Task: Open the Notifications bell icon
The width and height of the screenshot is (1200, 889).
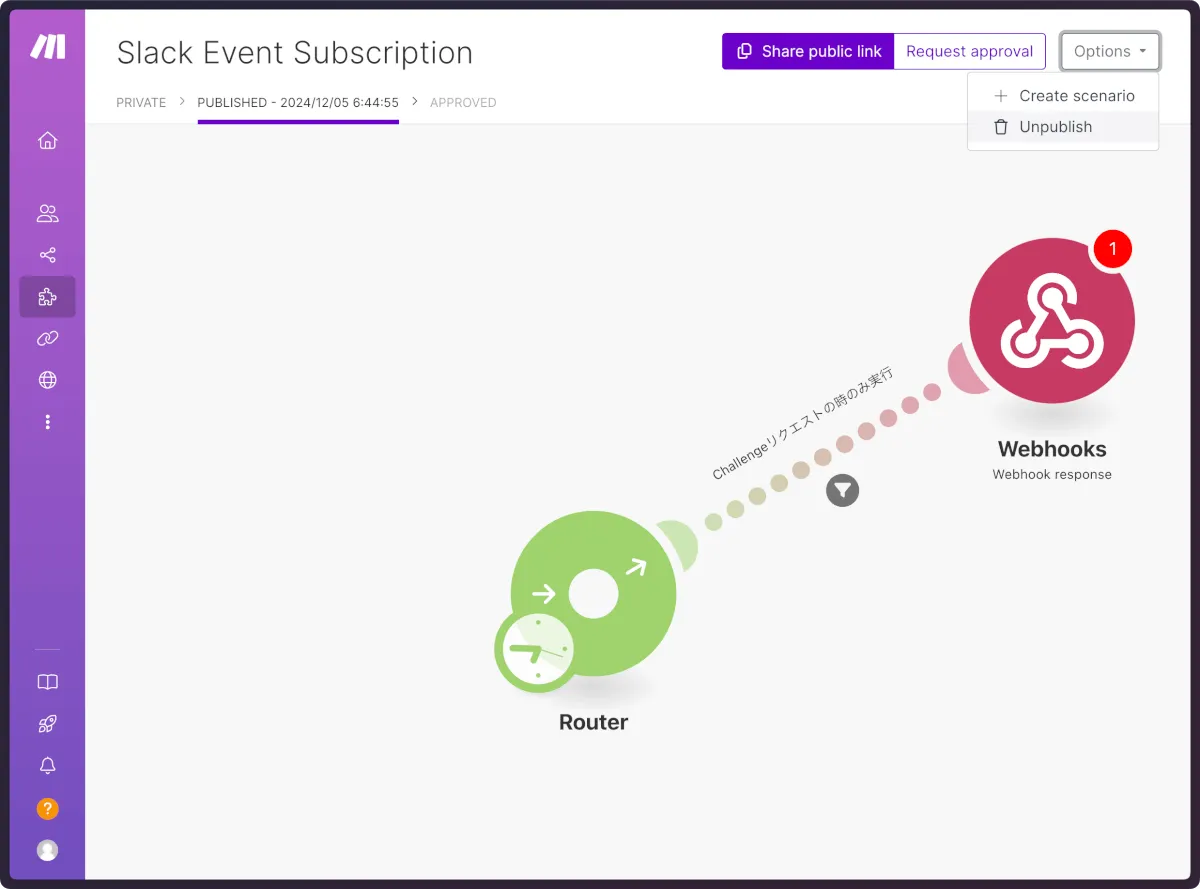Action: point(47,766)
